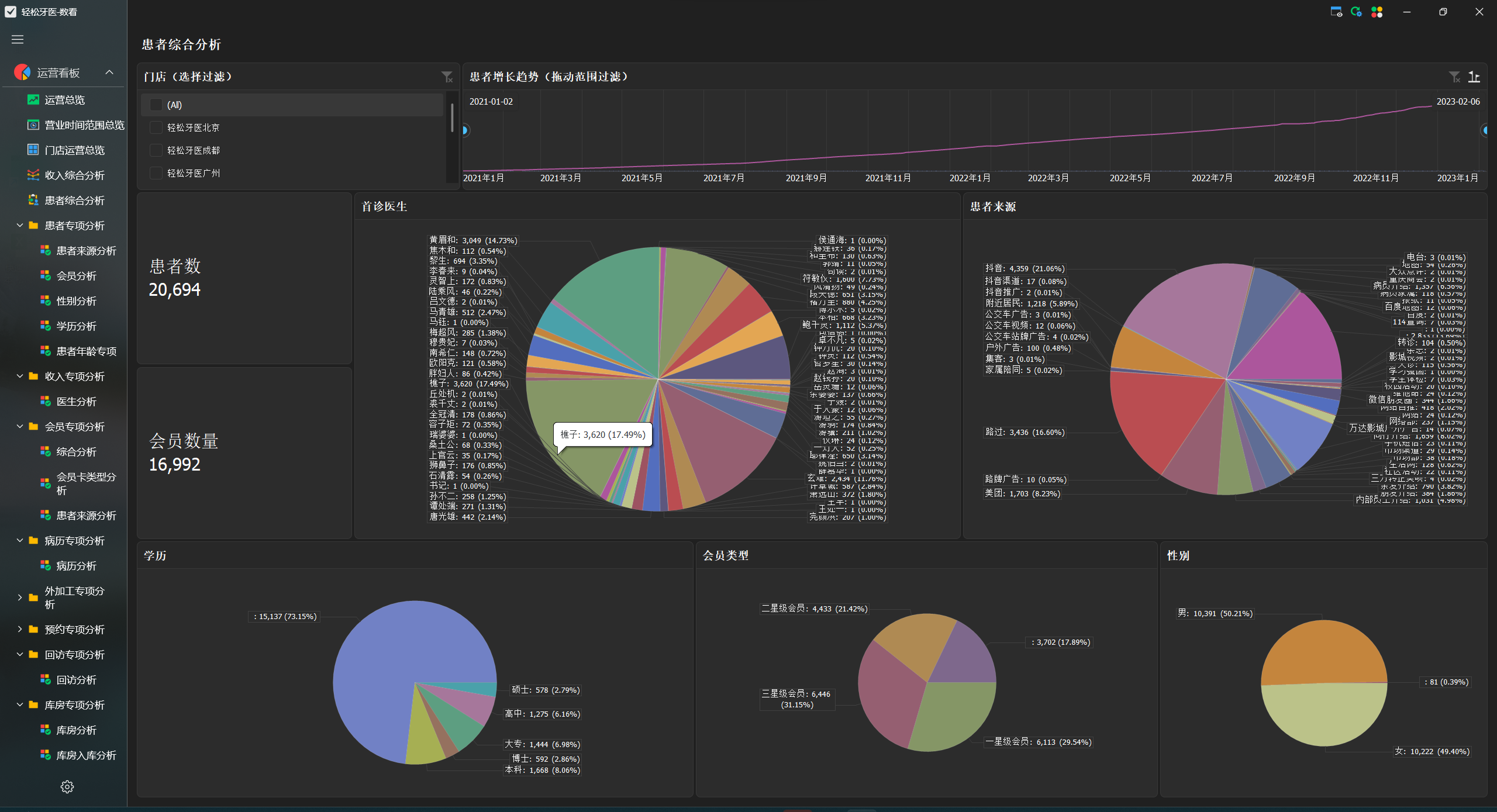Check the 轻松牙医北京 store checkbox
The height and width of the screenshot is (812, 1497).
156,127
